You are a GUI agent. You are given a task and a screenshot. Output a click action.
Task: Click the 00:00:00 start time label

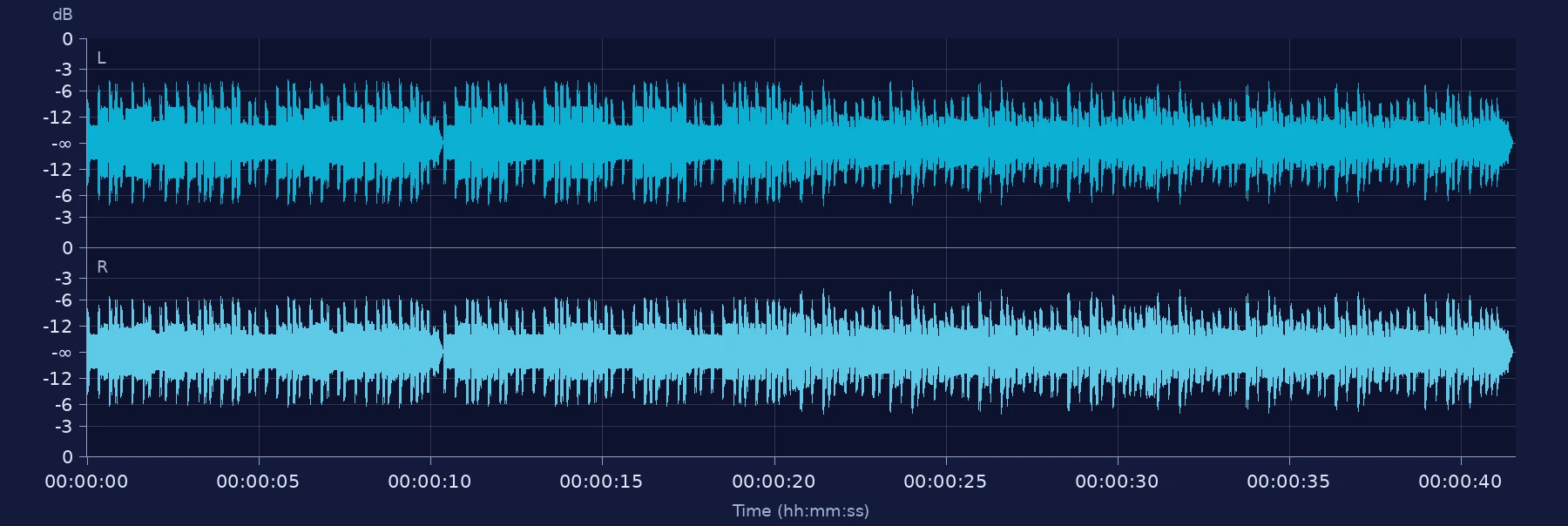(x=86, y=482)
